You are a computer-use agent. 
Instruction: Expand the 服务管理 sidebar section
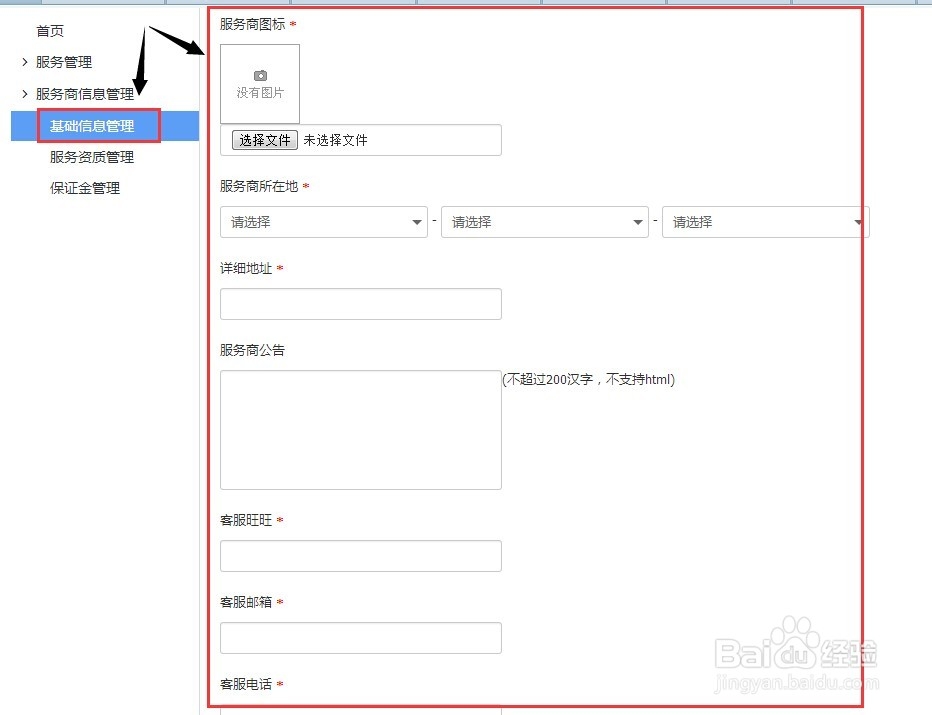(x=66, y=62)
